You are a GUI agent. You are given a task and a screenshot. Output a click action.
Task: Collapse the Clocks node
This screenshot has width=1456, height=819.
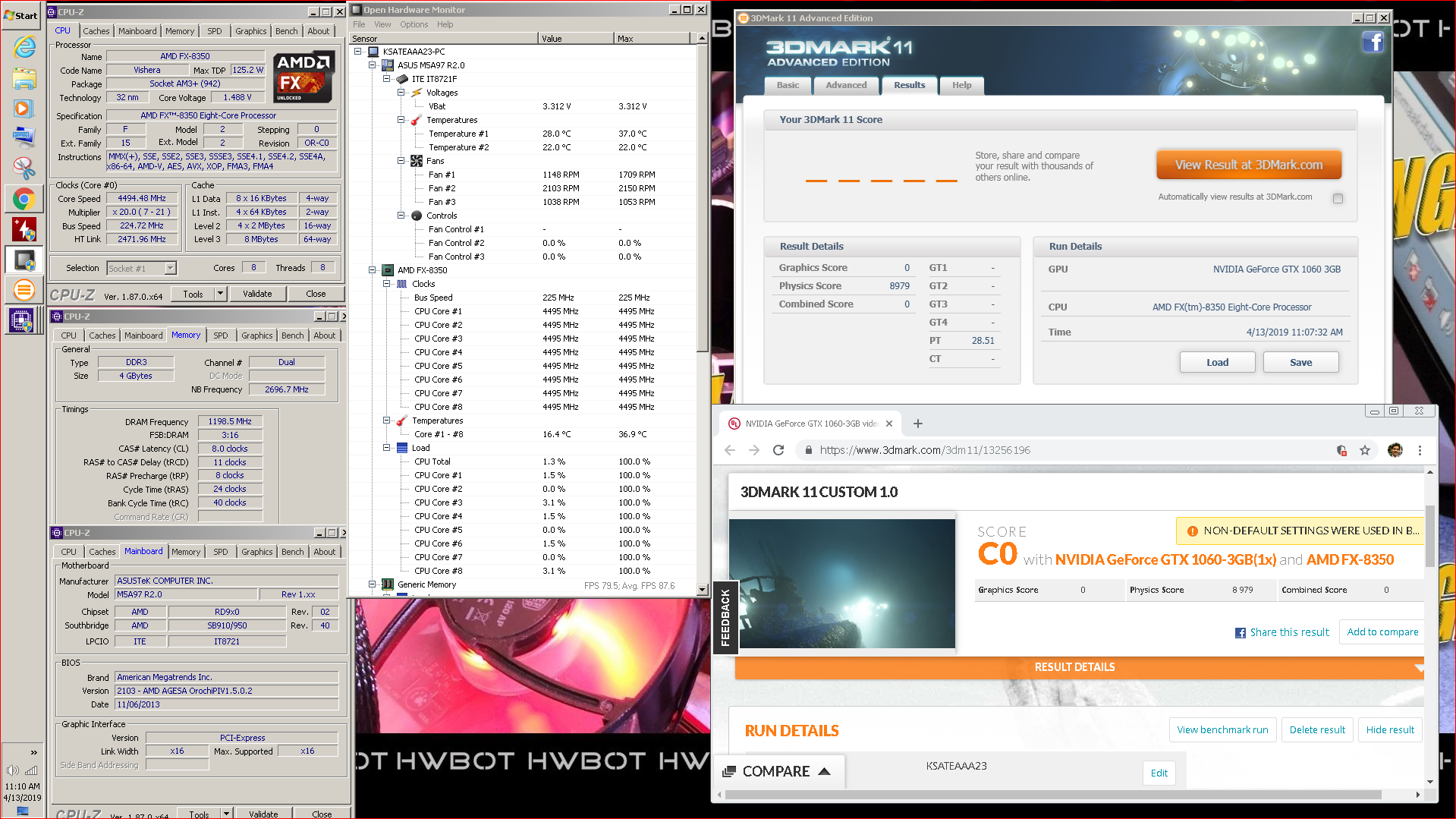point(386,284)
